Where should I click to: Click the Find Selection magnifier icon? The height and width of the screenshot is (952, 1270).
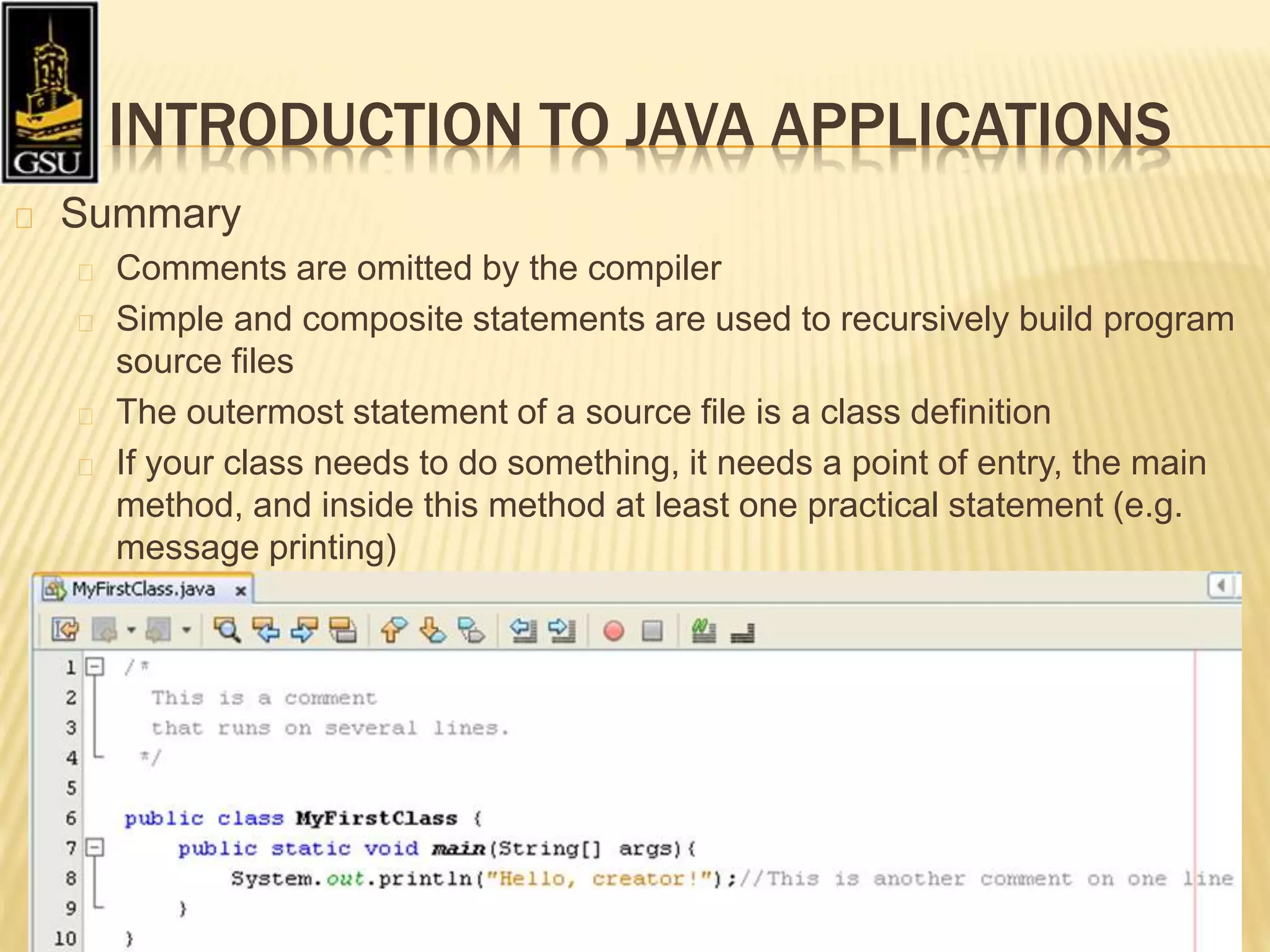[227, 630]
